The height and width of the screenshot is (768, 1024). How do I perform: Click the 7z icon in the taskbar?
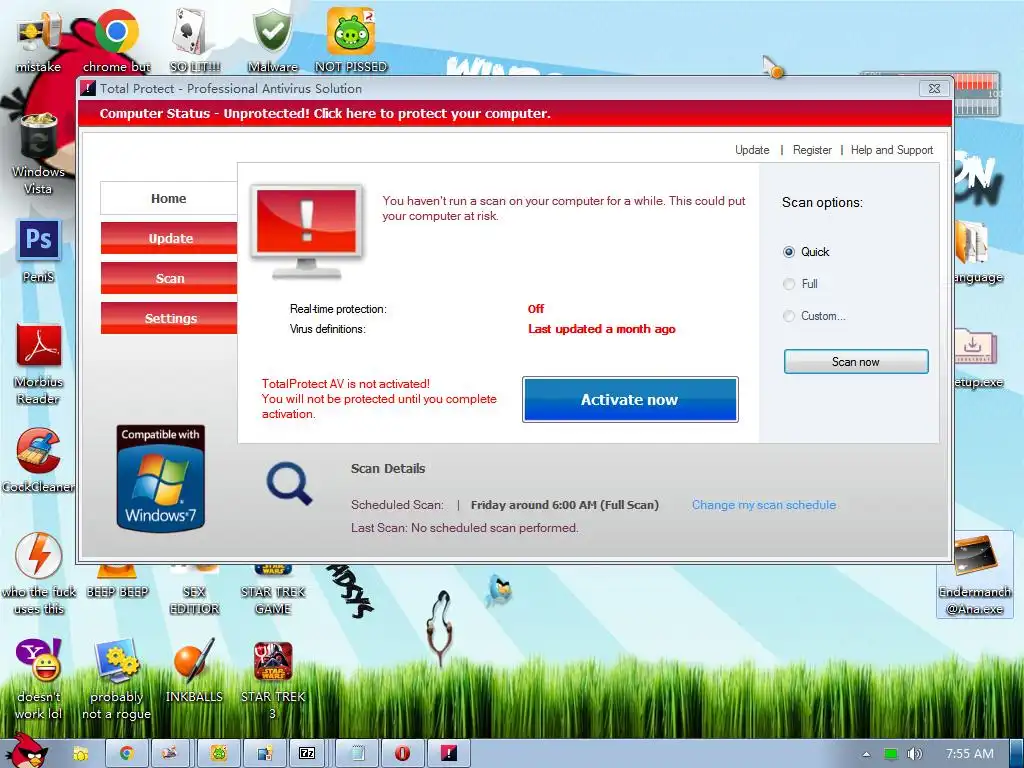click(307, 753)
